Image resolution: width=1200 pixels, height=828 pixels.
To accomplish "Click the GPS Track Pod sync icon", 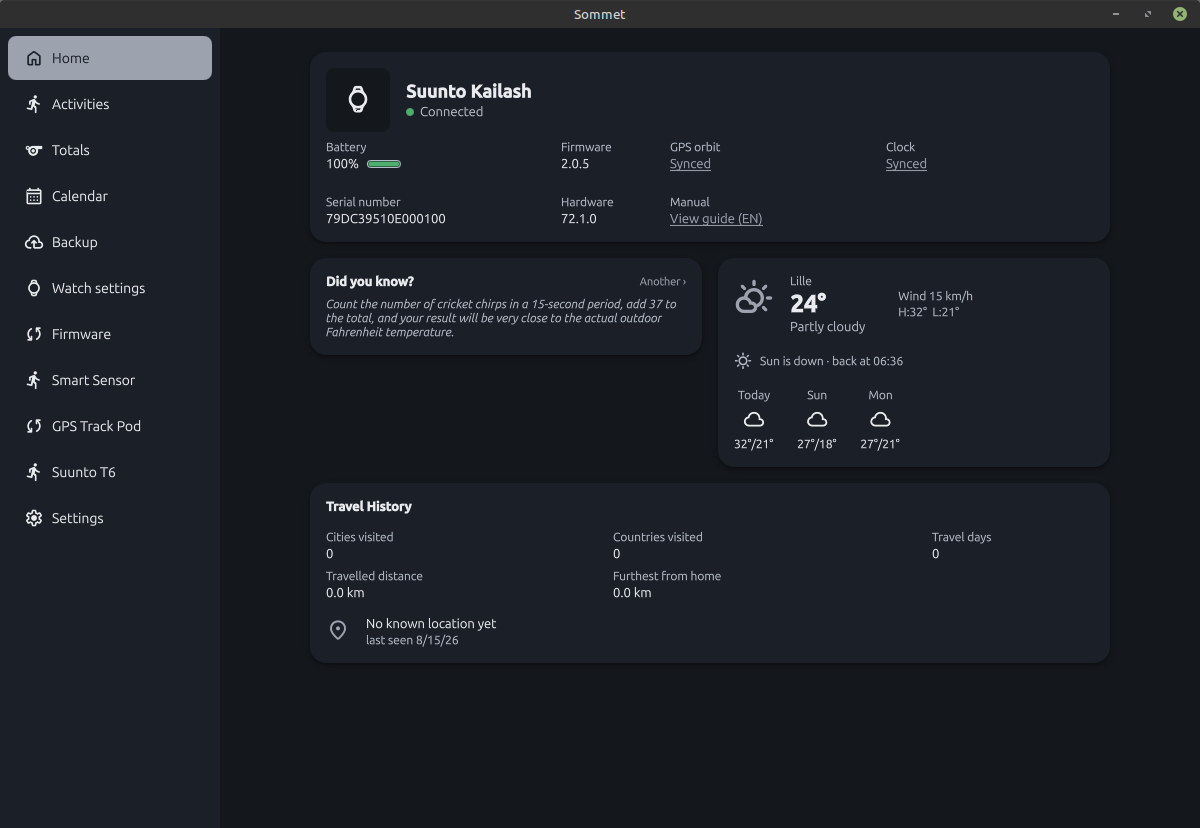I will 34,426.
